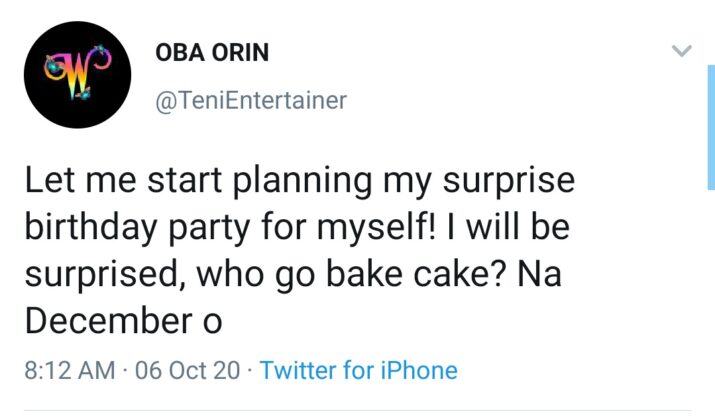Viewport: 715px width, 420px height.
Task: Select the 8:12 AM timestamp
Action: pyautogui.click(x=68, y=371)
